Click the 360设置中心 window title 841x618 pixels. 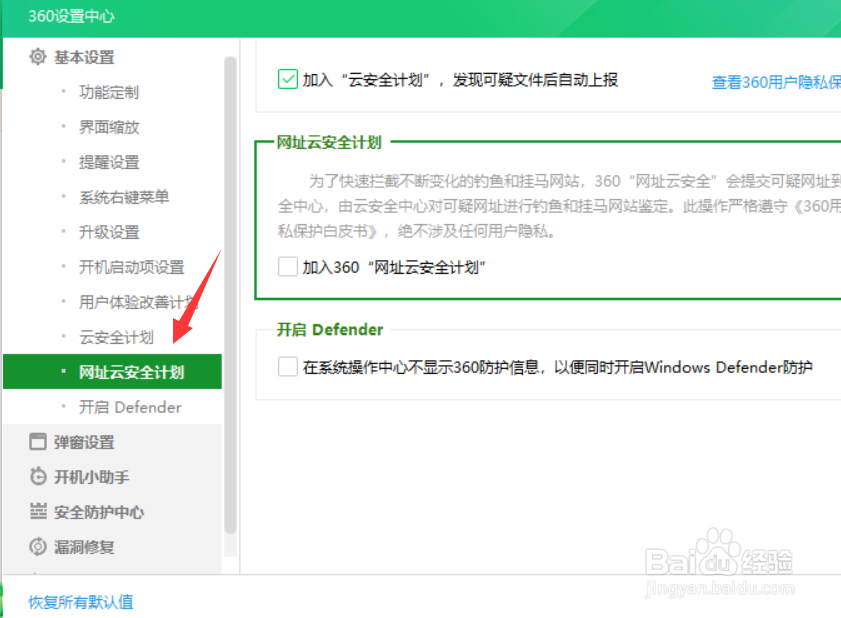click(x=71, y=16)
